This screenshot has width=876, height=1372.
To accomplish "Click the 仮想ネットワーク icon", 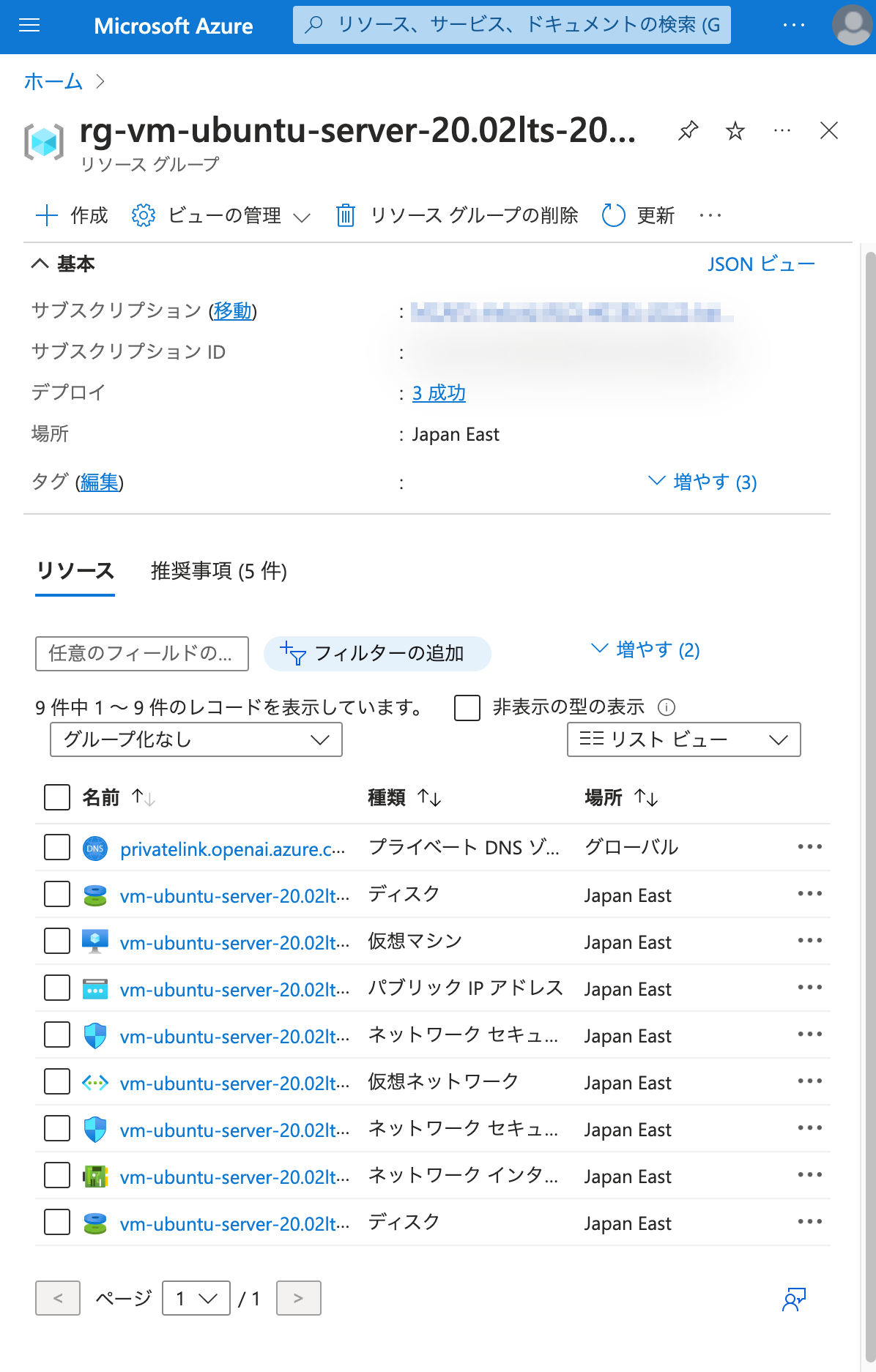I will (95, 1082).
